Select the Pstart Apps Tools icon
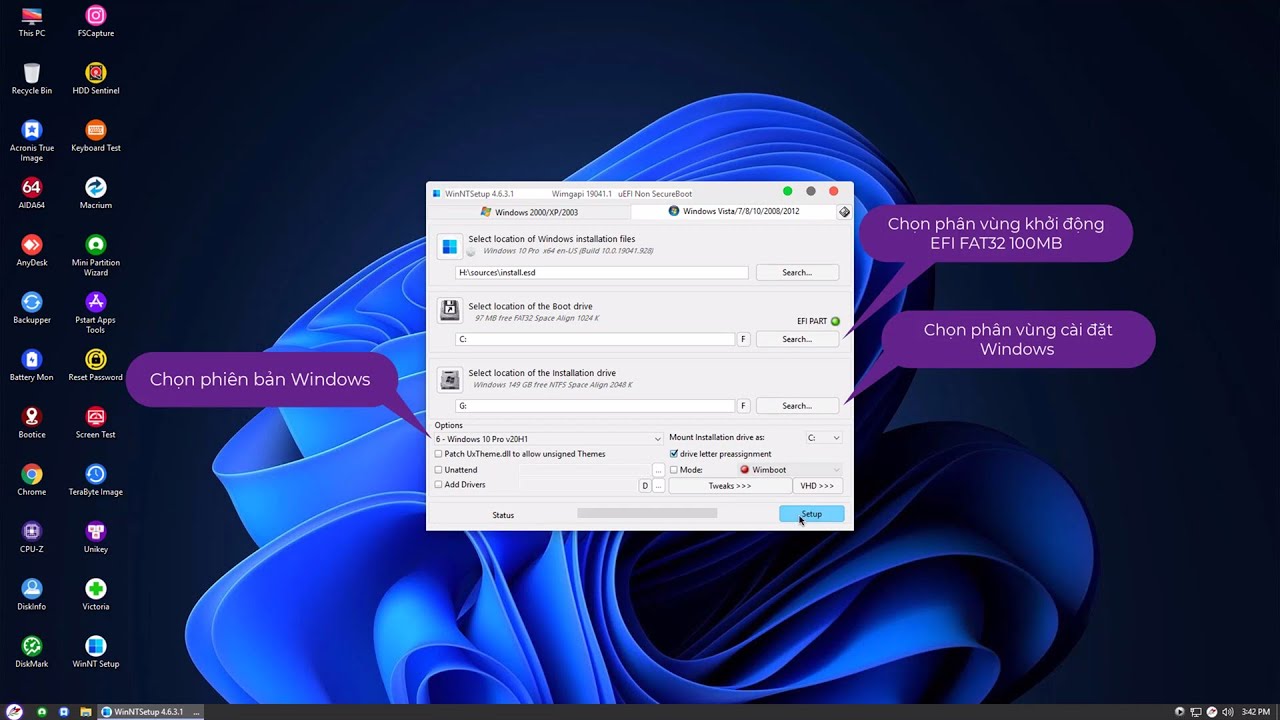Screen dimensions: 1280x720 pyautogui.click(x=96, y=312)
